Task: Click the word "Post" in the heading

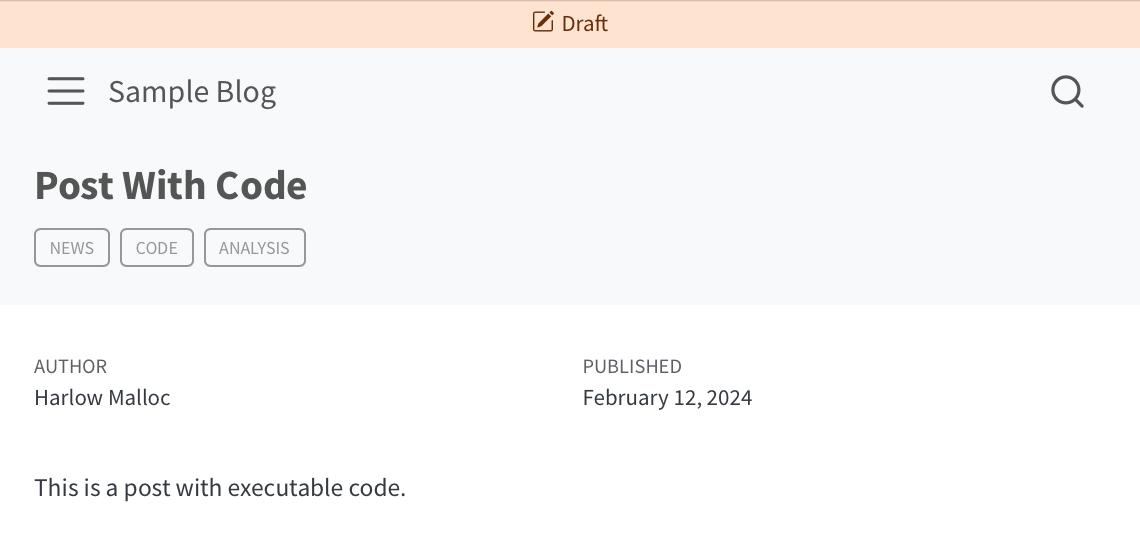Action: (x=73, y=186)
